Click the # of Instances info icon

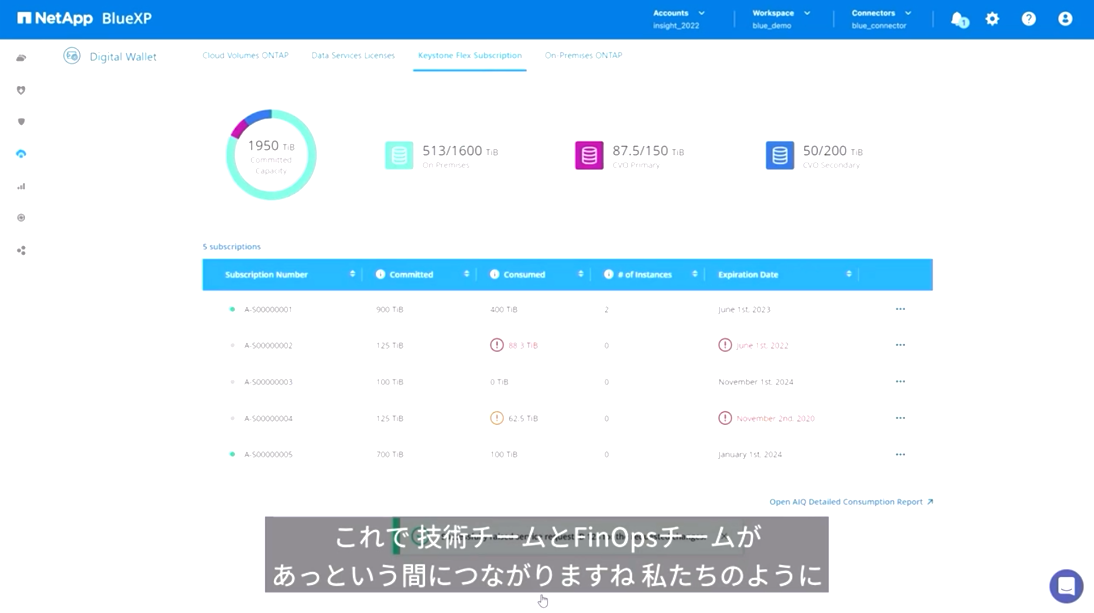(x=608, y=274)
